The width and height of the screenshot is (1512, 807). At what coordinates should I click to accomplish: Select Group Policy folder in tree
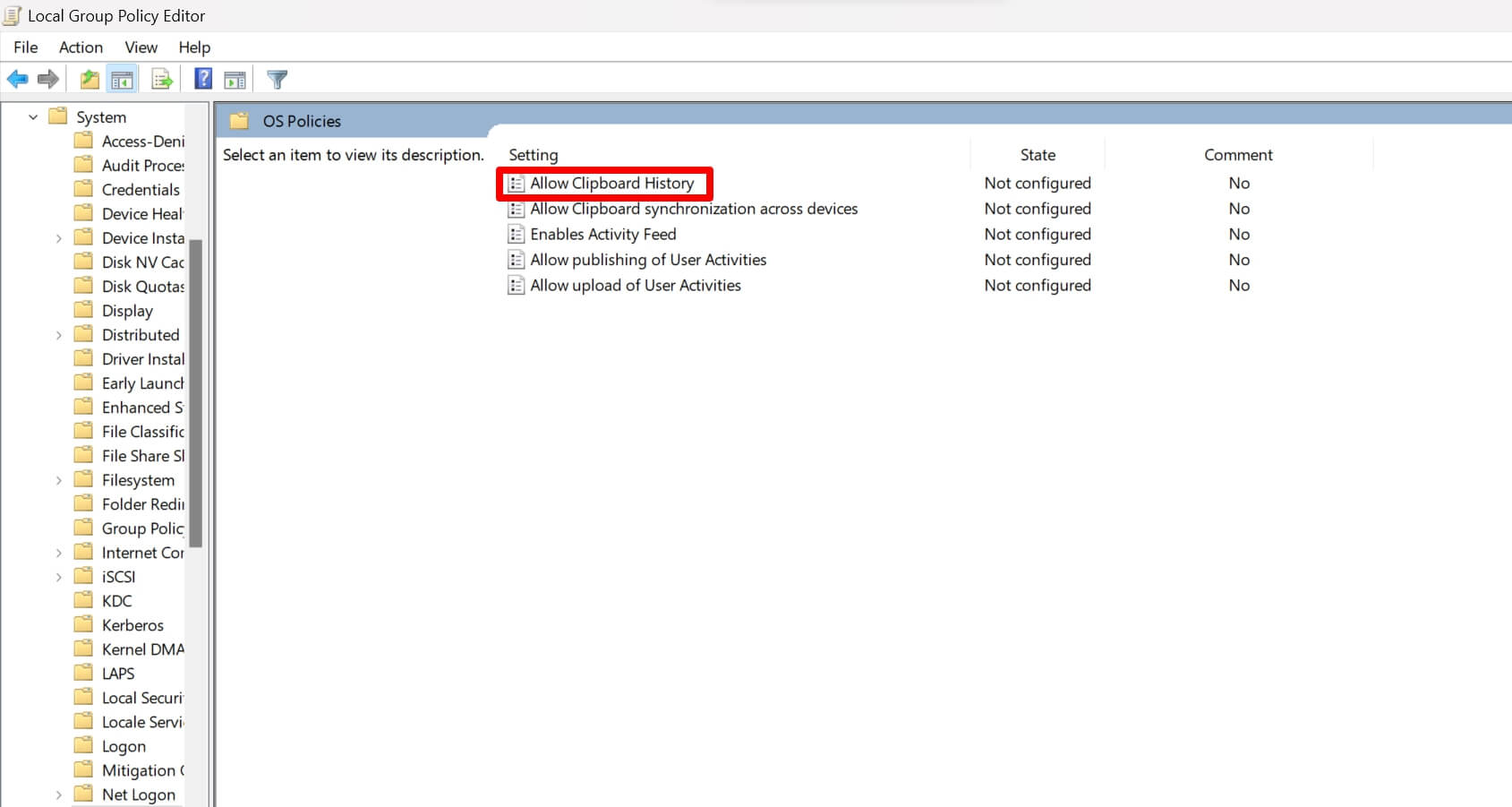tap(143, 528)
